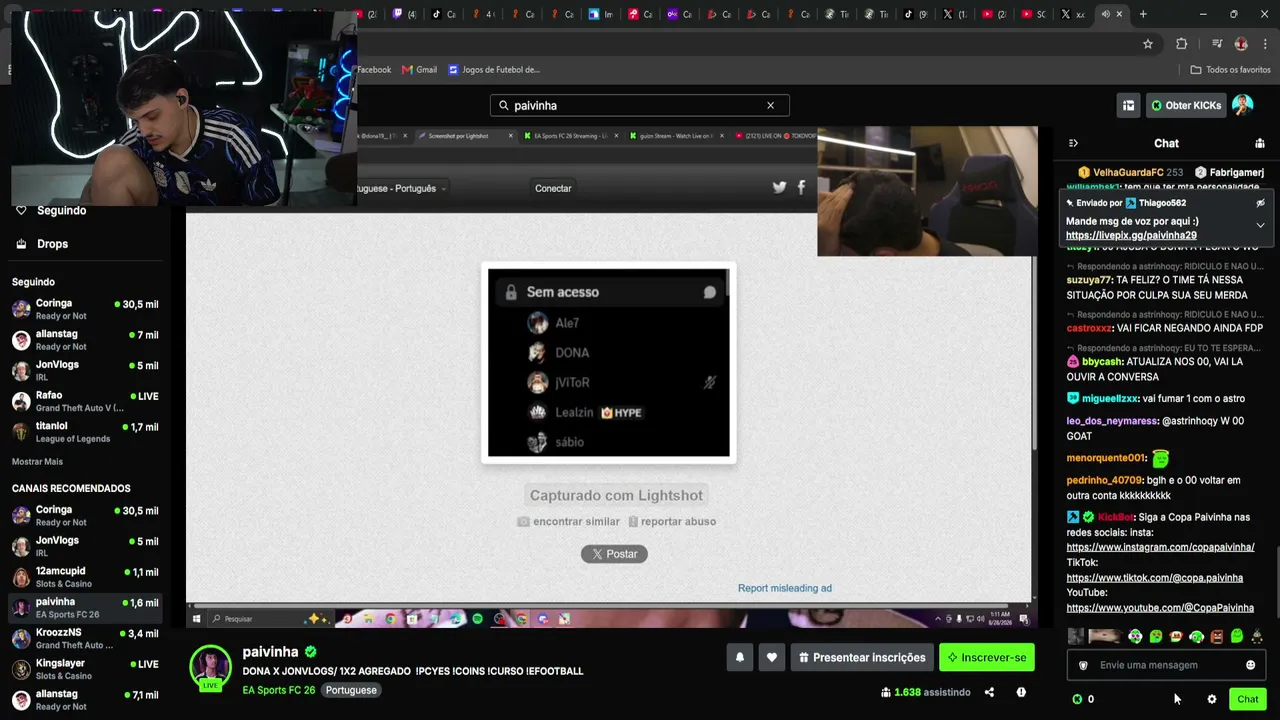This screenshot has height=720, width=1280.
Task: Open the emoji picker in chat
Action: 1250,665
